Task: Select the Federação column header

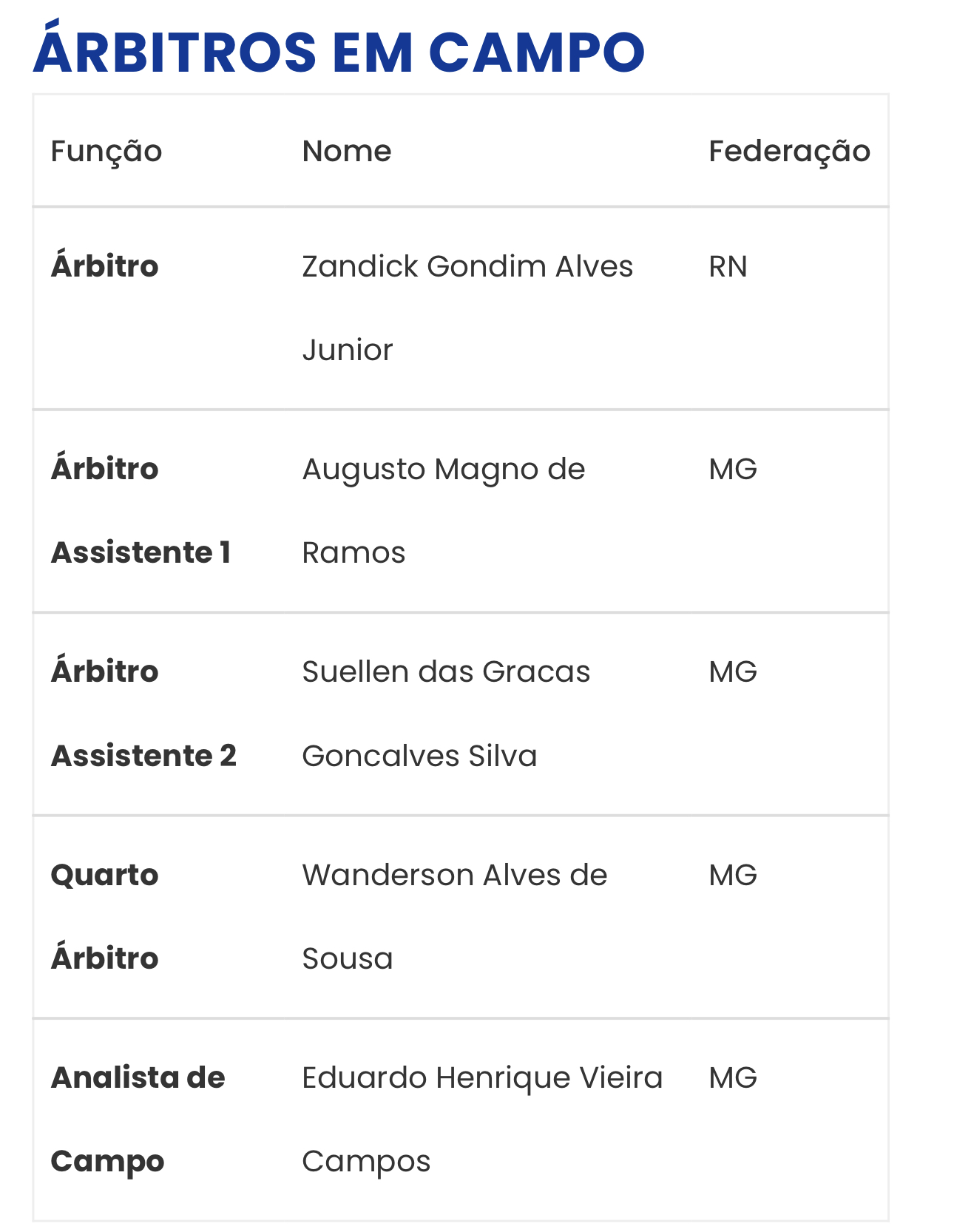Action: point(789,152)
